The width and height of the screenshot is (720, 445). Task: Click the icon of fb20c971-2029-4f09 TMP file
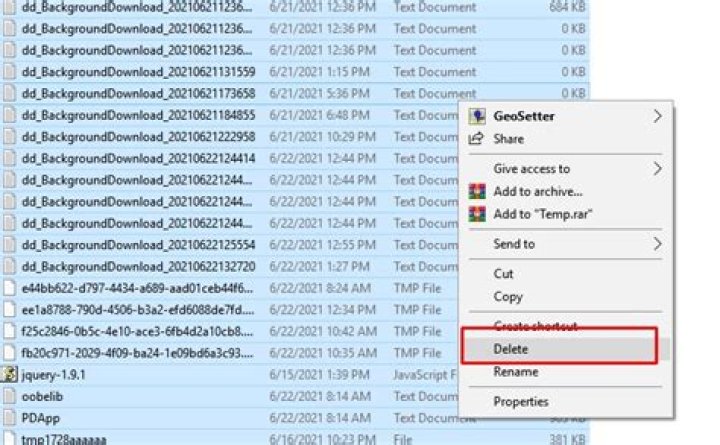click(9, 353)
